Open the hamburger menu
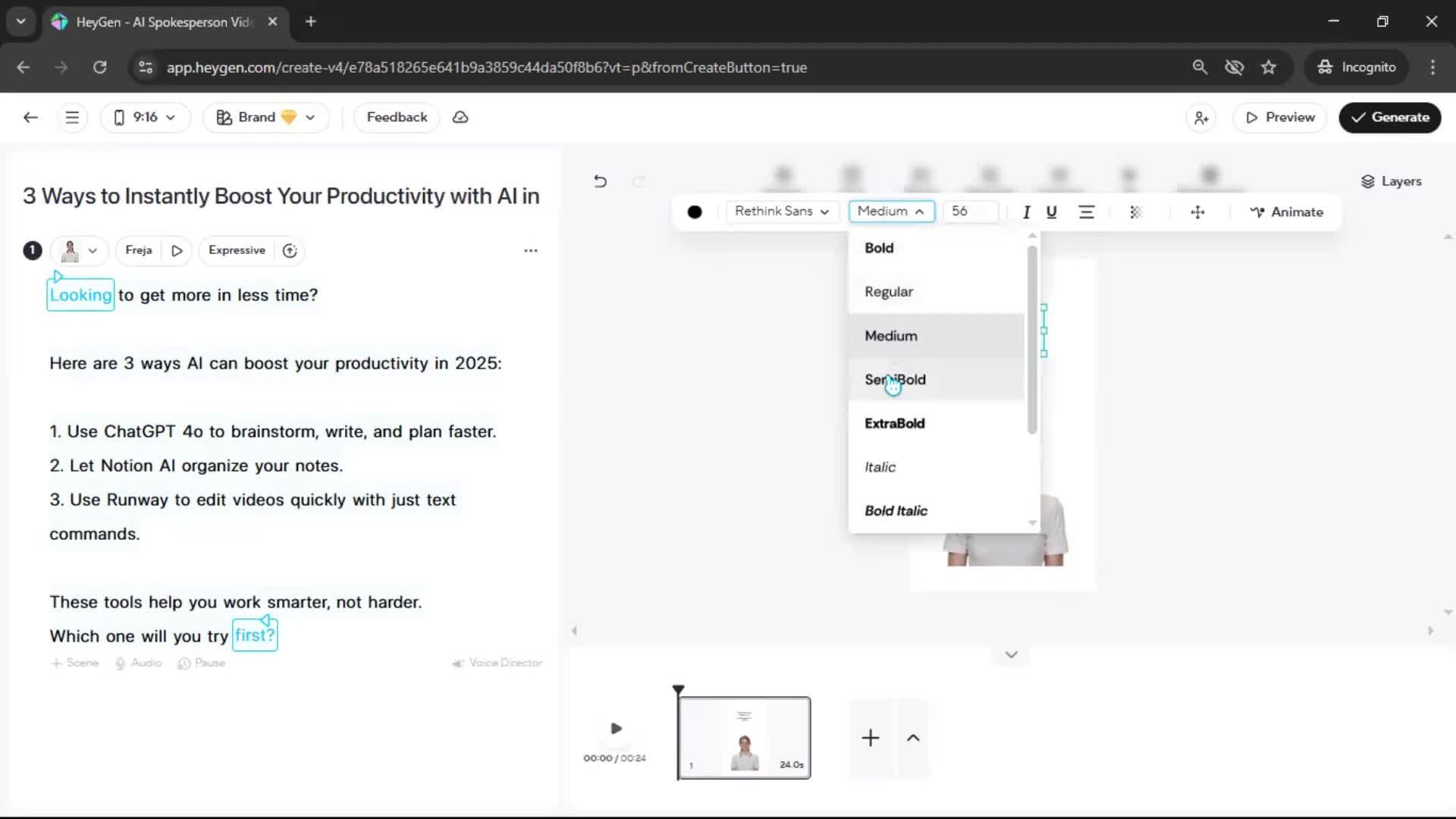 (72, 118)
